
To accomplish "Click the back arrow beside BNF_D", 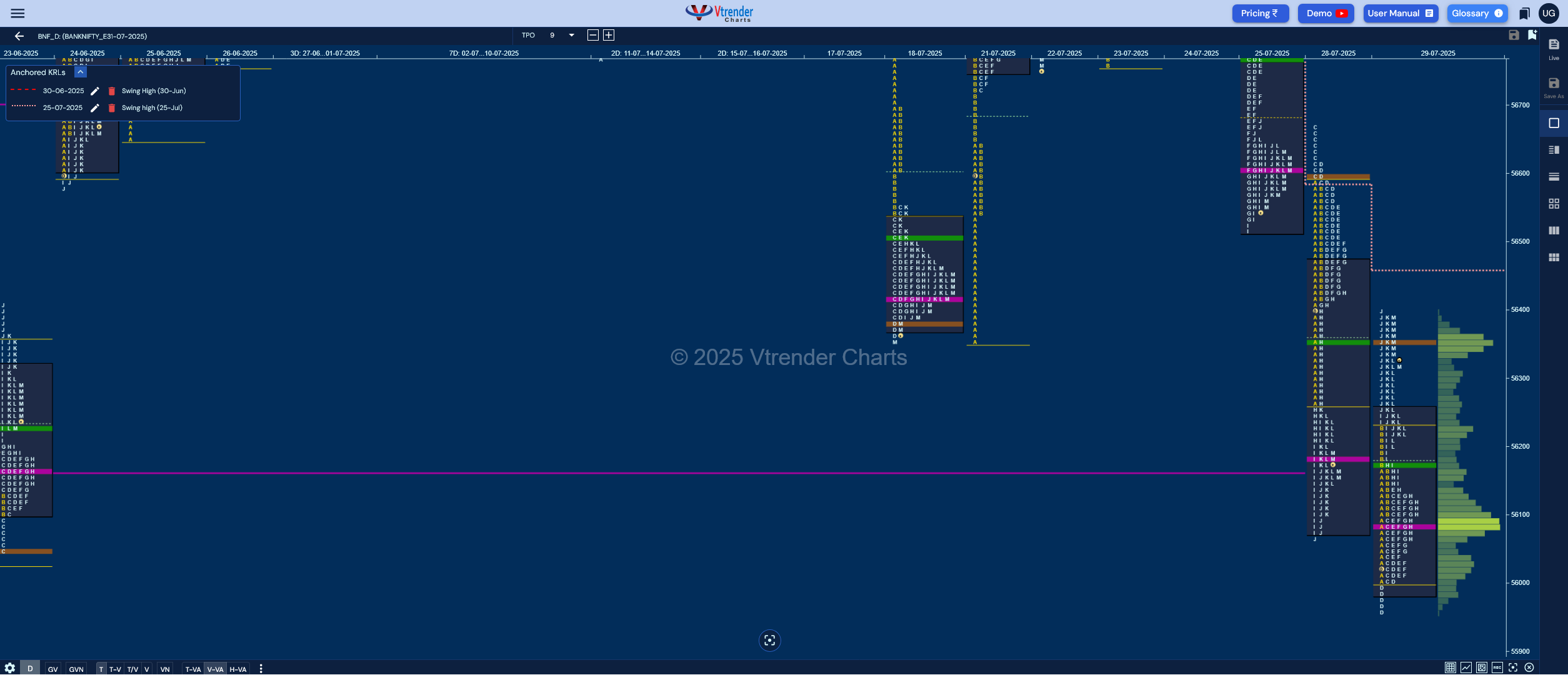I will (x=19, y=36).
